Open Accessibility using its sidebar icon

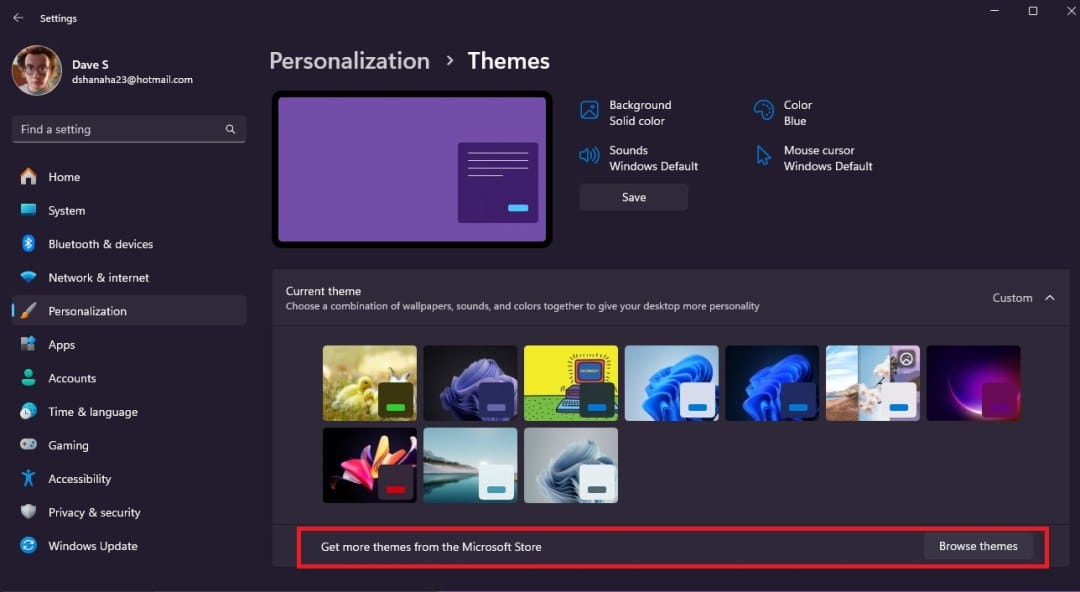28,478
